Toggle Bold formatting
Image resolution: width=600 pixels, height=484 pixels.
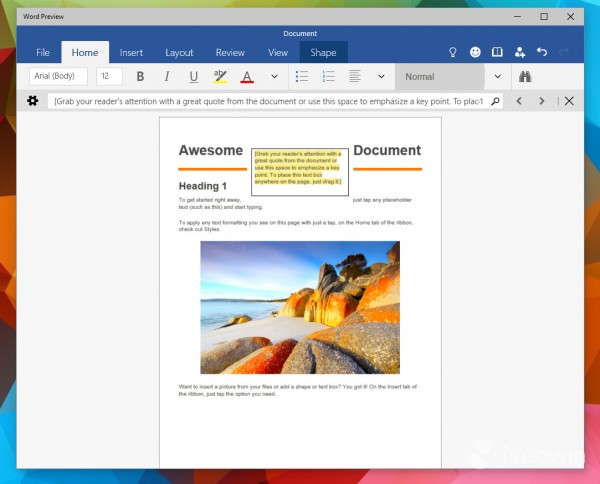click(x=140, y=77)
